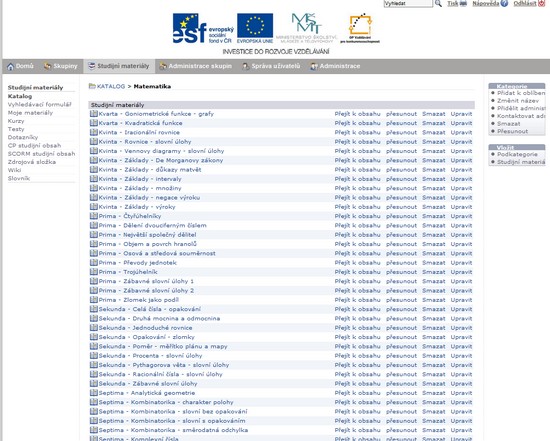Screen dimensions: 550x441
Task: Click Přejít k obsahu for Sekunda Pythagorova věta
Action: pyautogui.click(x=357, y=365)
